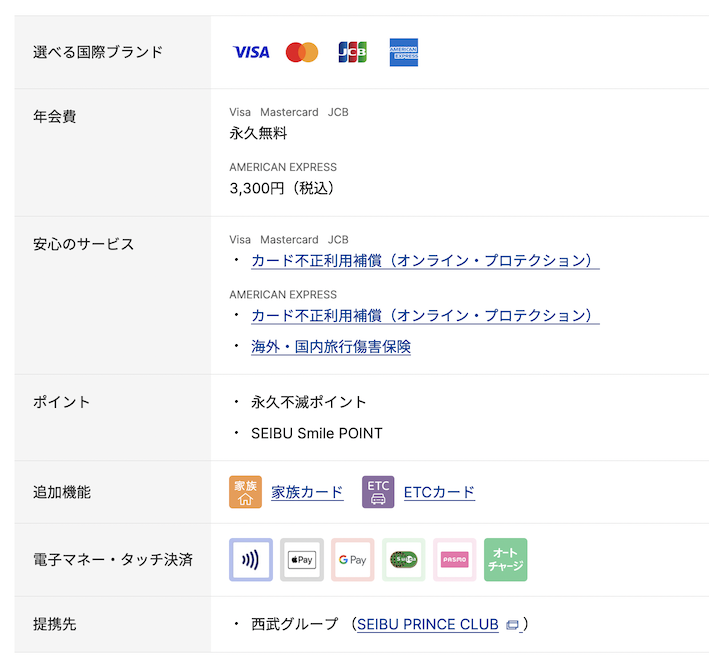Click the American Express logo
Screen dimensions: 709x665
[404, 52]
